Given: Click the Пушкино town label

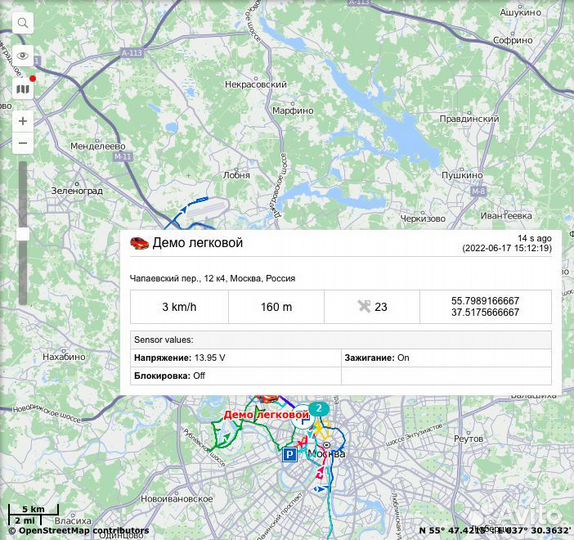Looking at the screenshot, I should click(462, 175).
